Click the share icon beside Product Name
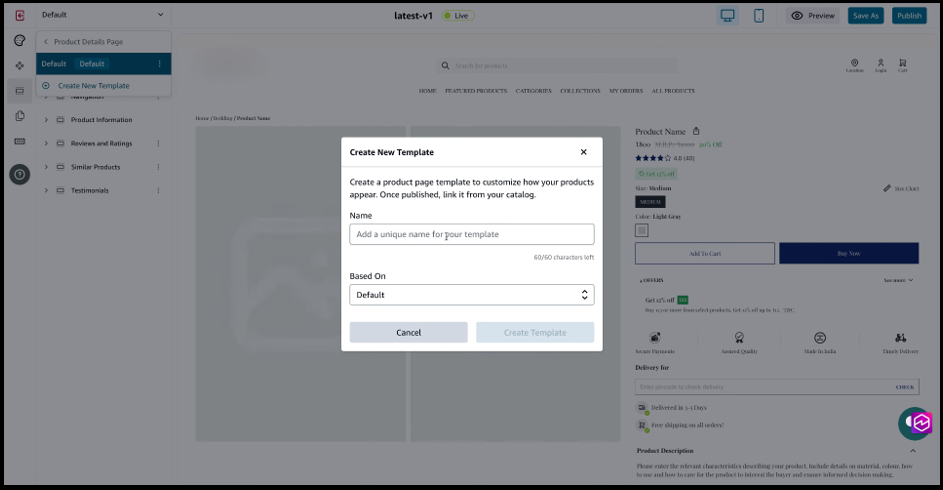The height and width of the screenshot is (490, 943). click(696, 131)
